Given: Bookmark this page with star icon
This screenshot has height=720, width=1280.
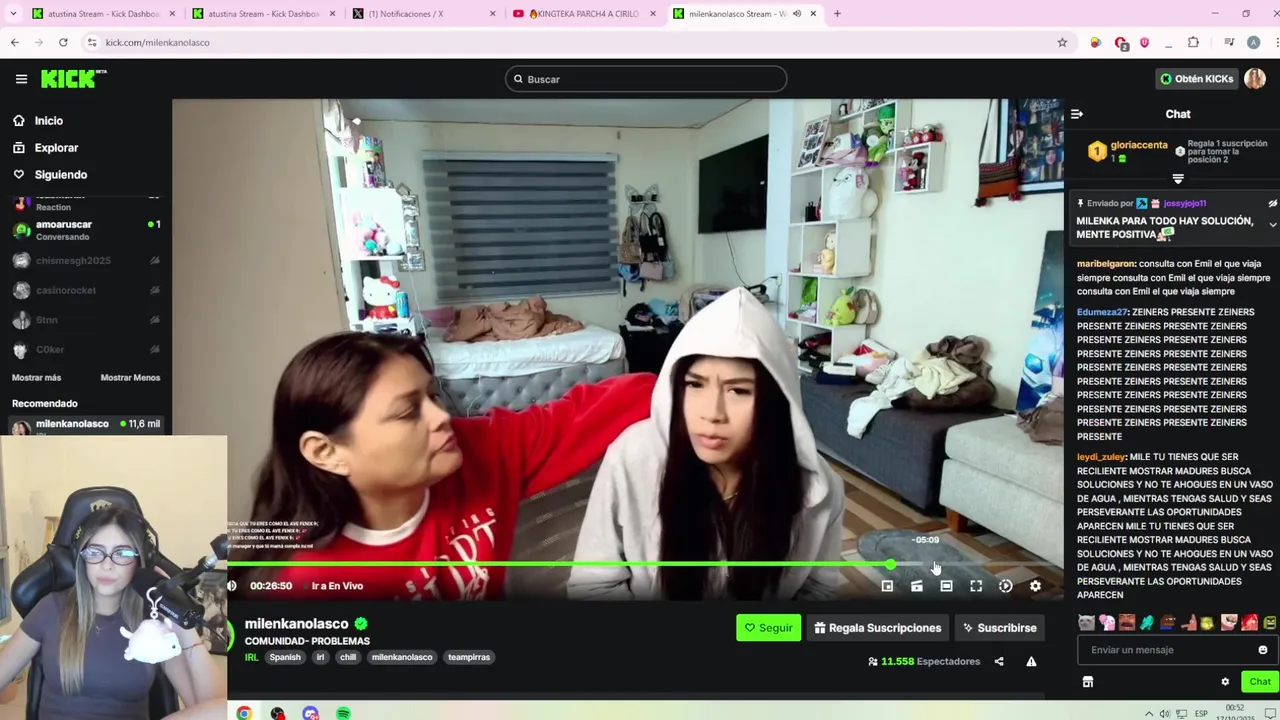Looking at the screenshot, I should pos(1062,42).
